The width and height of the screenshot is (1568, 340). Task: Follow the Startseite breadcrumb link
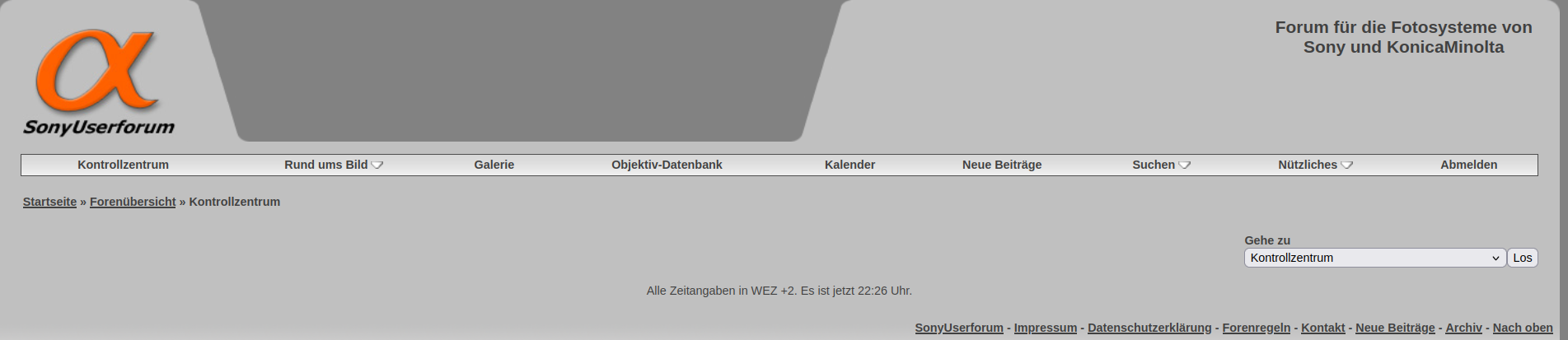[49, 202]
